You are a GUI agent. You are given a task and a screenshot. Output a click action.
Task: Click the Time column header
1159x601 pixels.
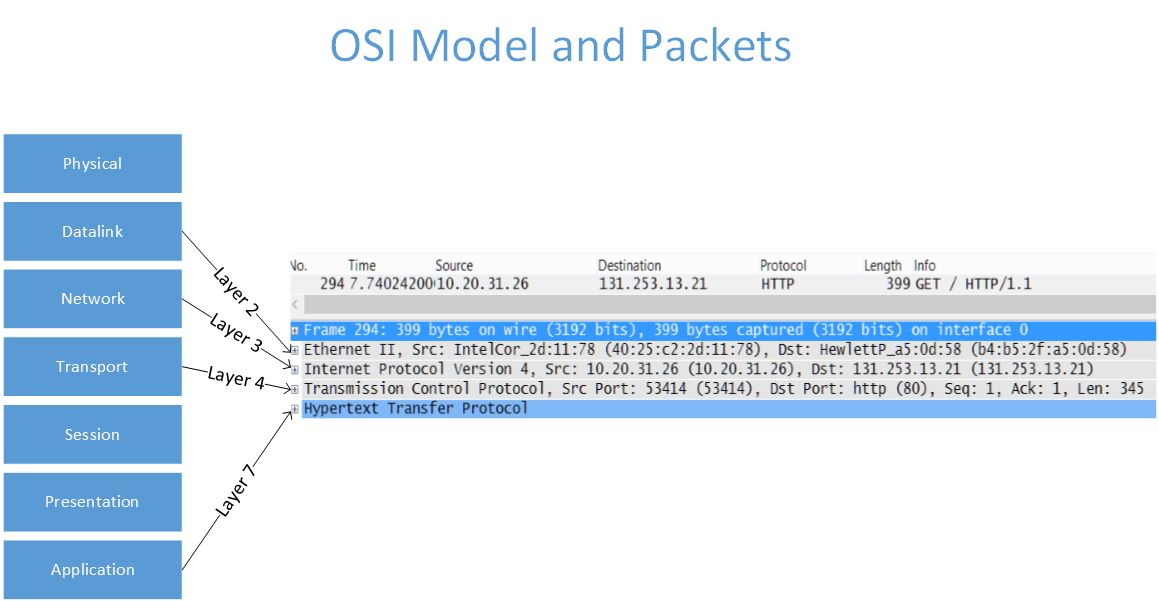pos(361,265)
